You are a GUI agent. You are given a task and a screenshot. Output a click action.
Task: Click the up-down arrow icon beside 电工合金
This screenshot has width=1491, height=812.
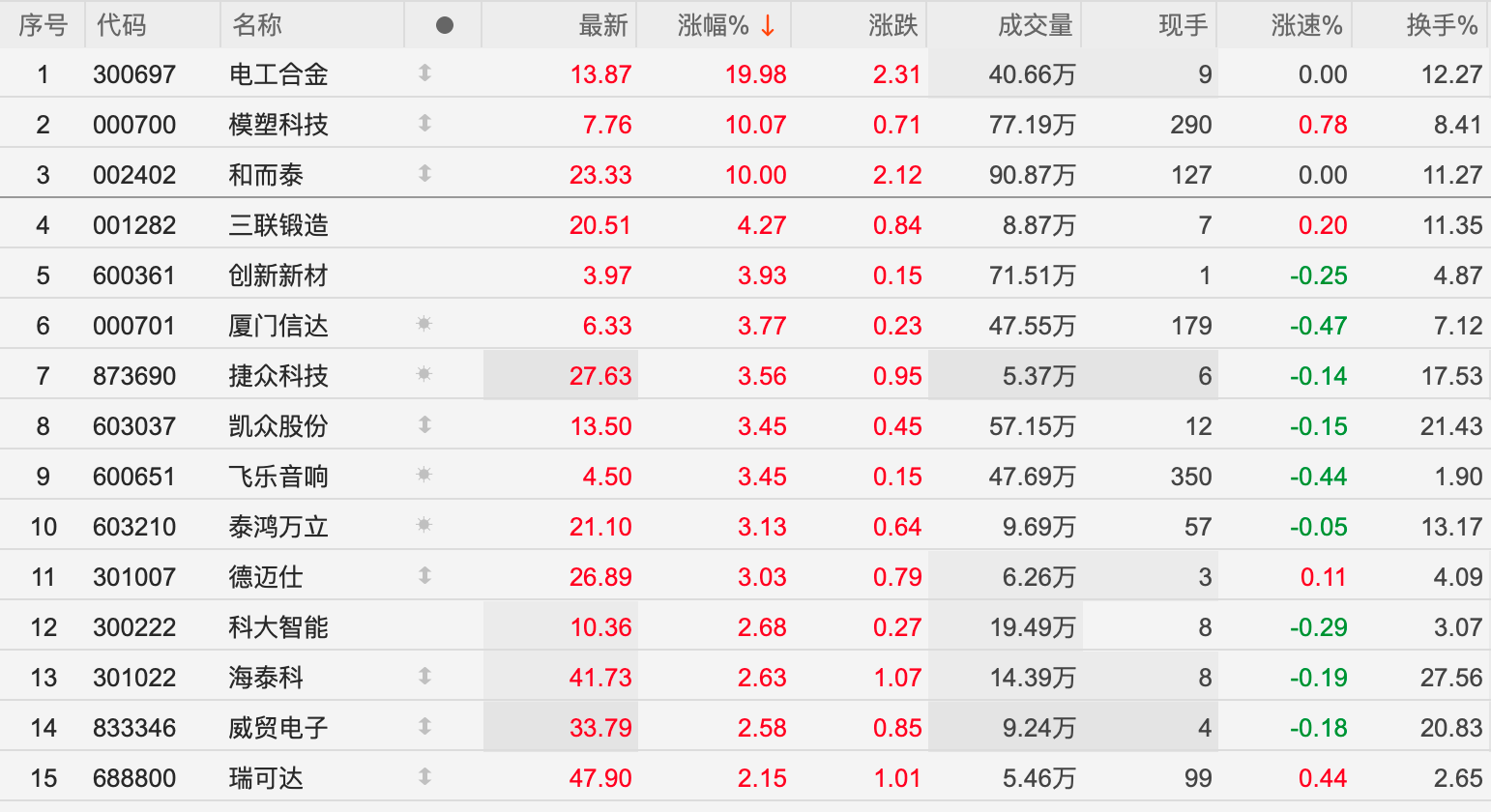[x=424, y=73]
